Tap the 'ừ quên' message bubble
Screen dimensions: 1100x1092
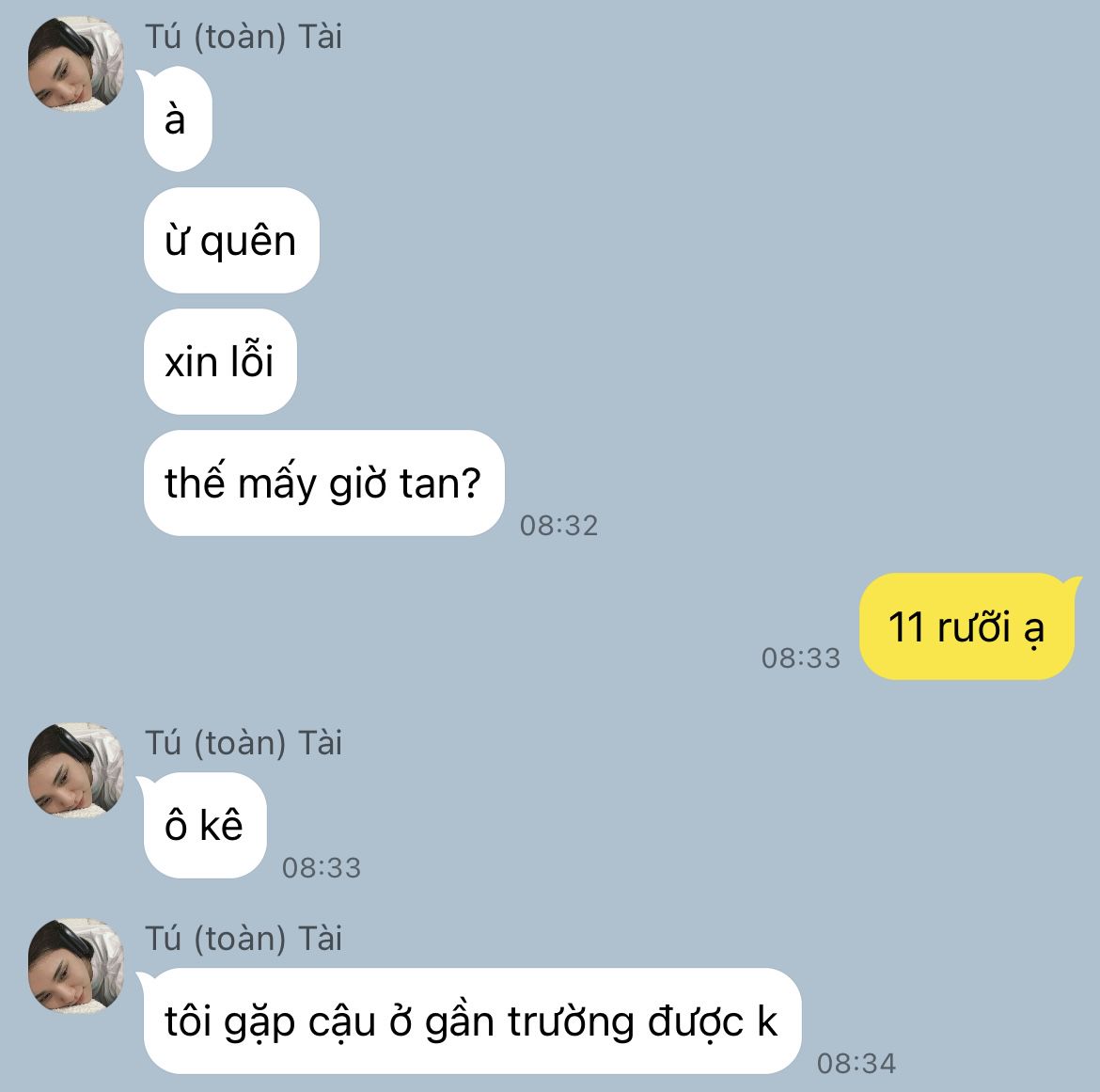231,240
